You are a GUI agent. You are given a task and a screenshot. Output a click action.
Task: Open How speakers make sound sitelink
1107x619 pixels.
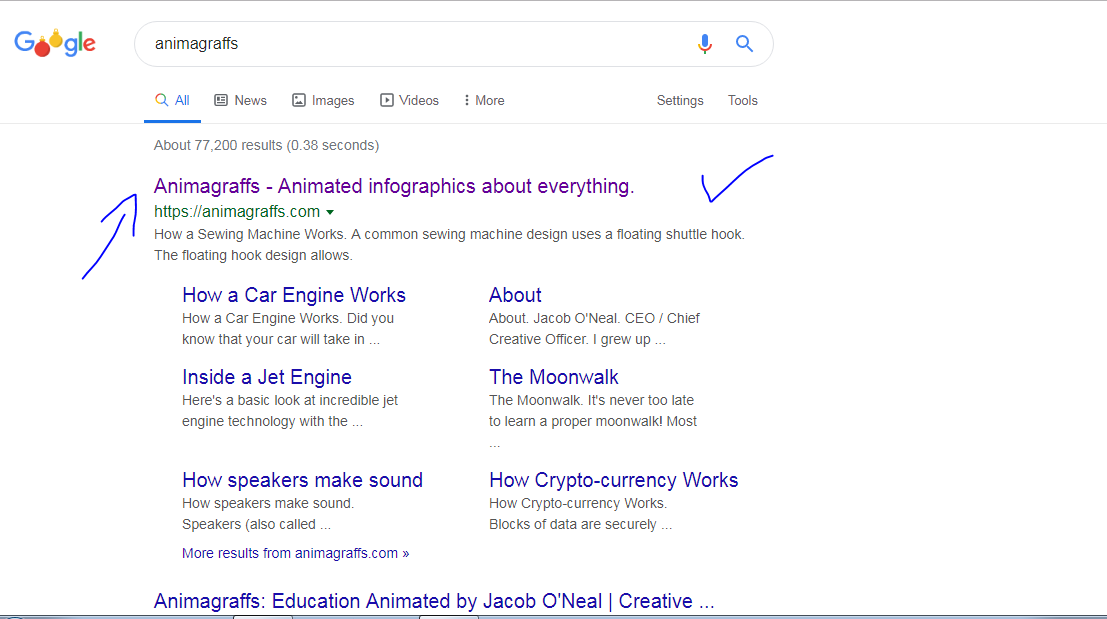[x=302, y=480]
